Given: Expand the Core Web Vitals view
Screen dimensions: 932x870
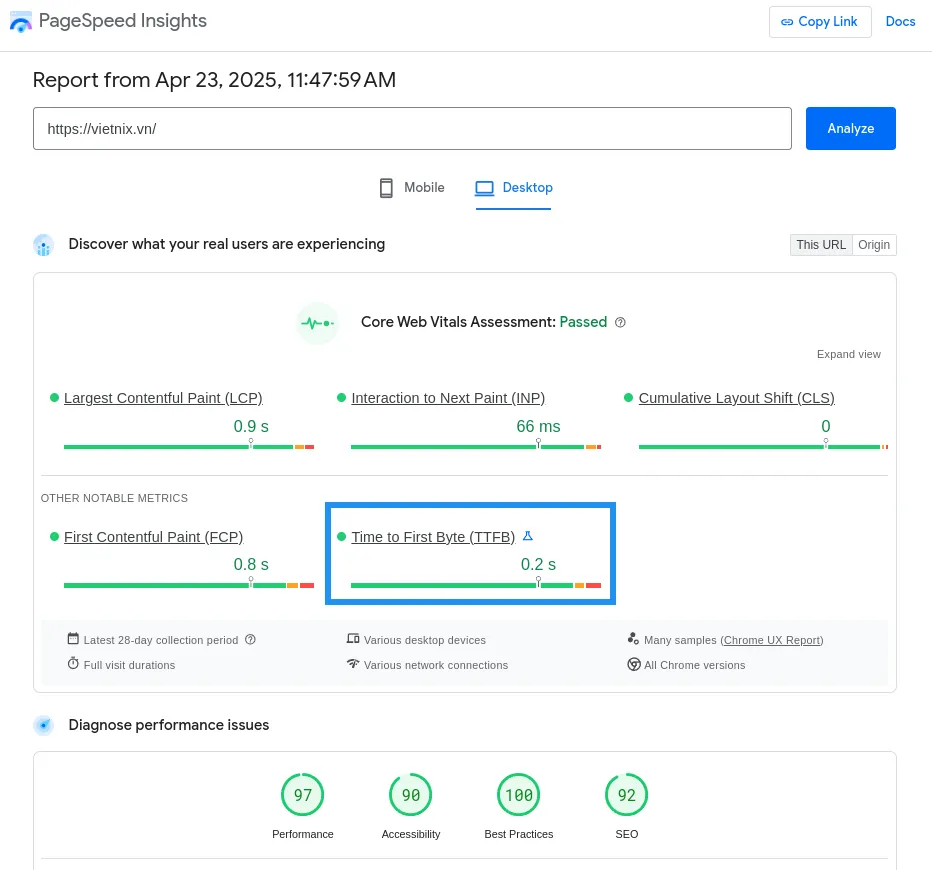Looking at the screenshot, I should tap(848, 354).
